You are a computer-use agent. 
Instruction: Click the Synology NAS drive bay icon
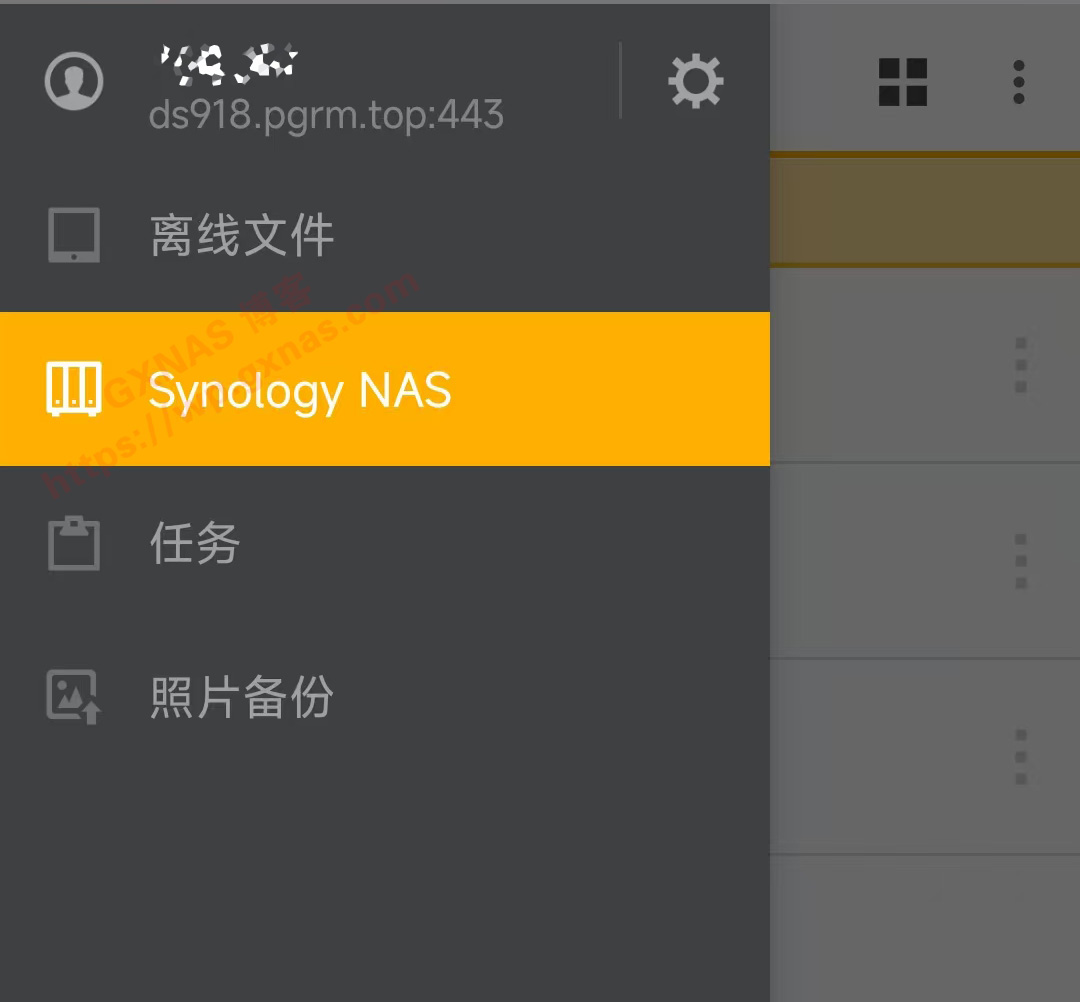pyautogui.click(x=74, y=389)
